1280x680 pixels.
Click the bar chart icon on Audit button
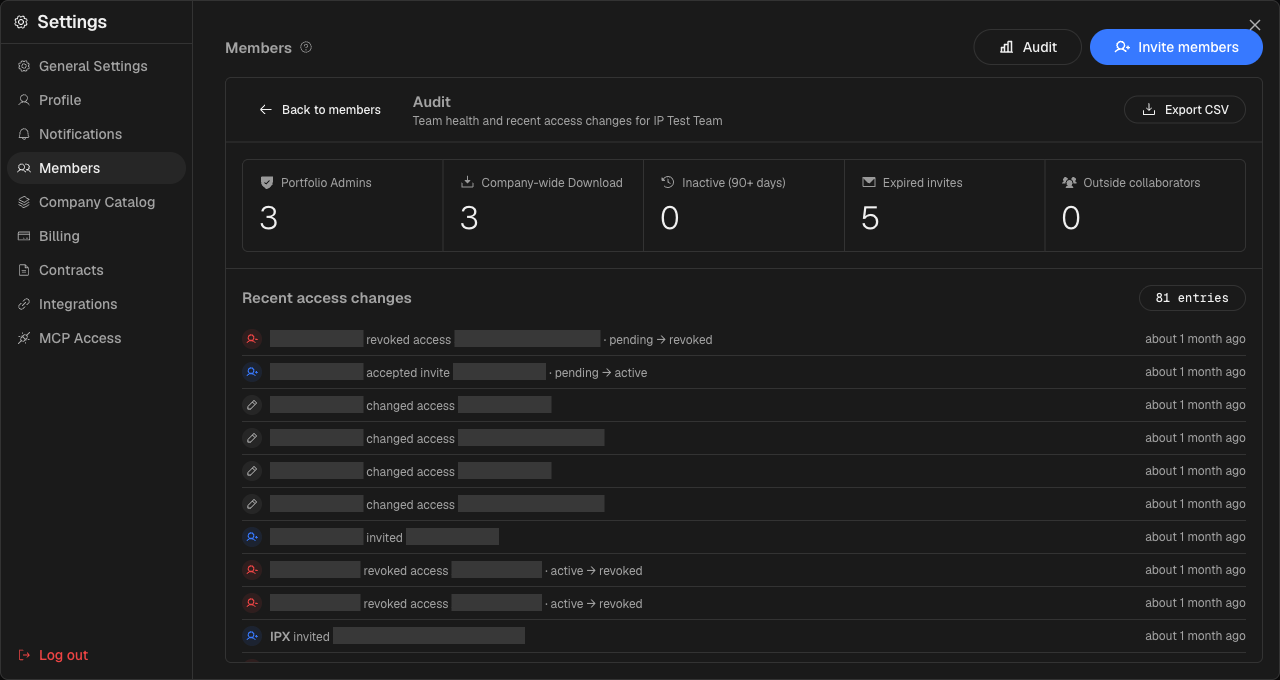(1007, 47)
